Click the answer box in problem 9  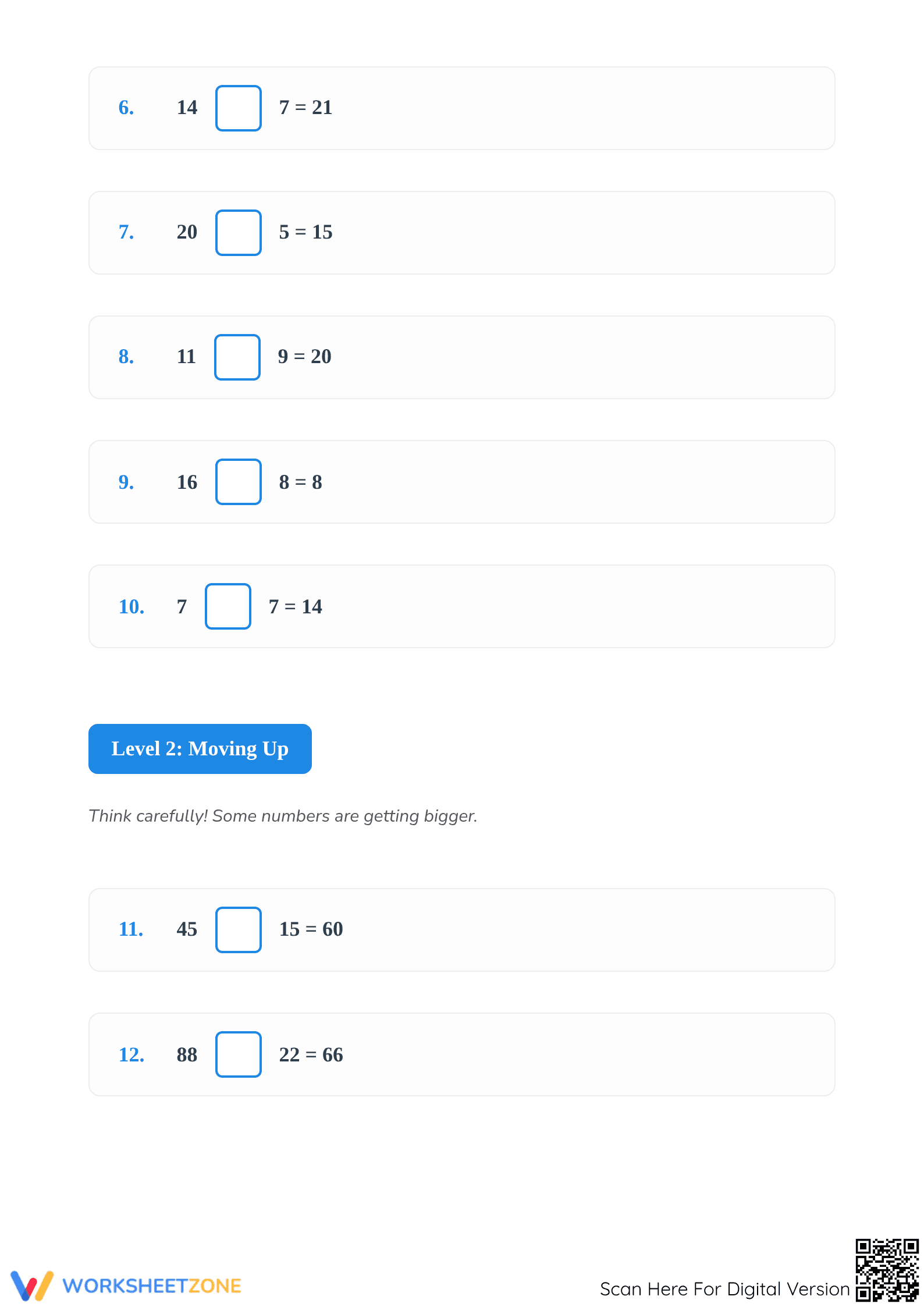point(239,482)
